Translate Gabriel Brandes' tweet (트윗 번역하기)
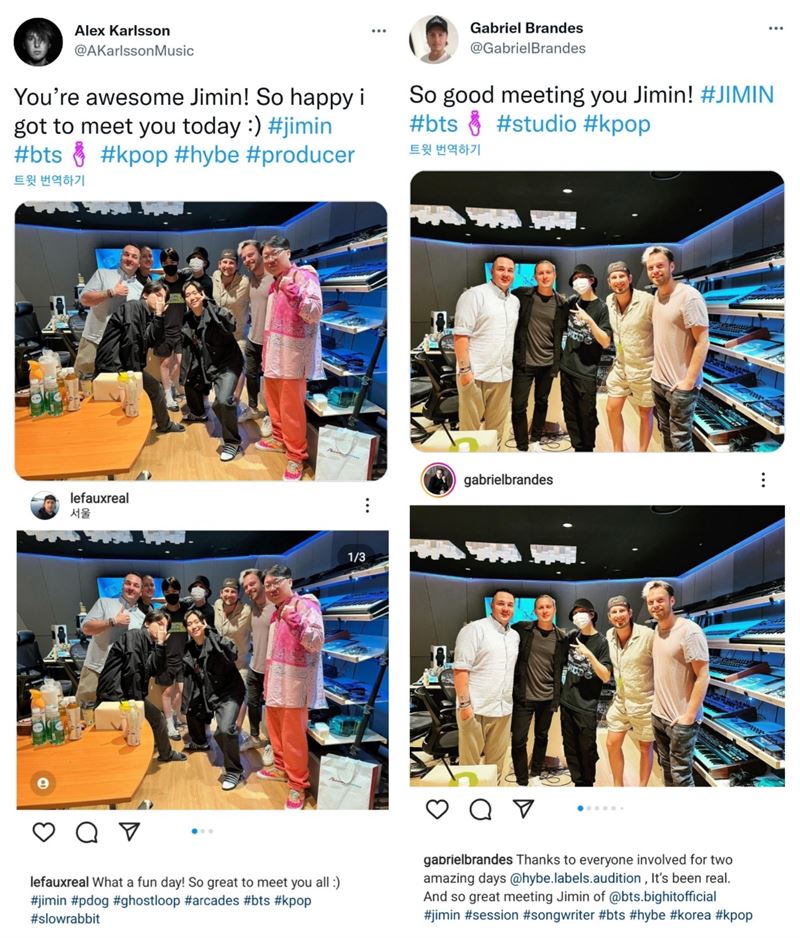Screen dimensions: 800x938 tap(445, 150)
